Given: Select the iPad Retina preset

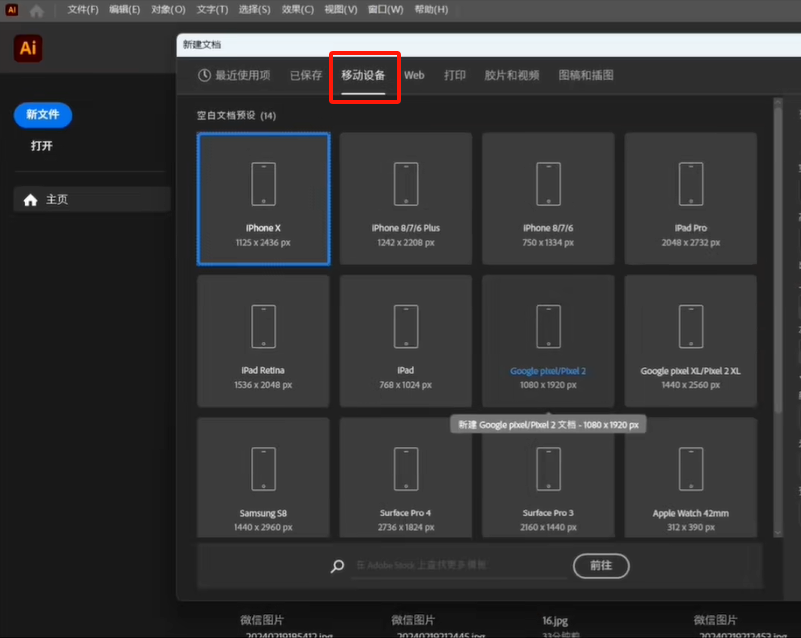Looking at the screenshot, I should click(x=264, y=341).
